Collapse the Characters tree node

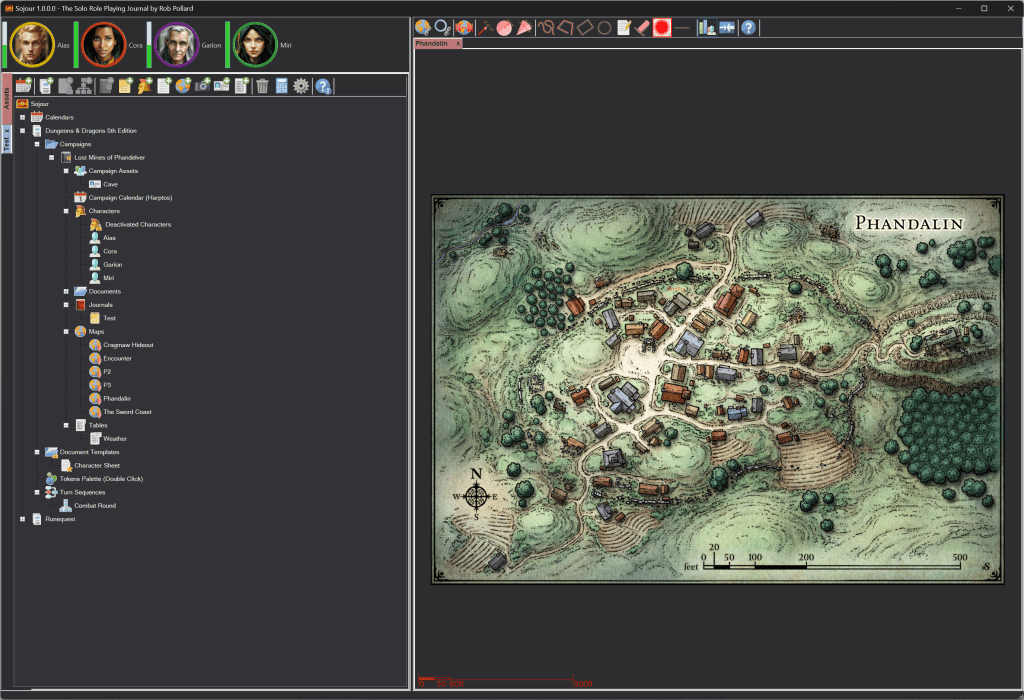[x=66, y=211]
